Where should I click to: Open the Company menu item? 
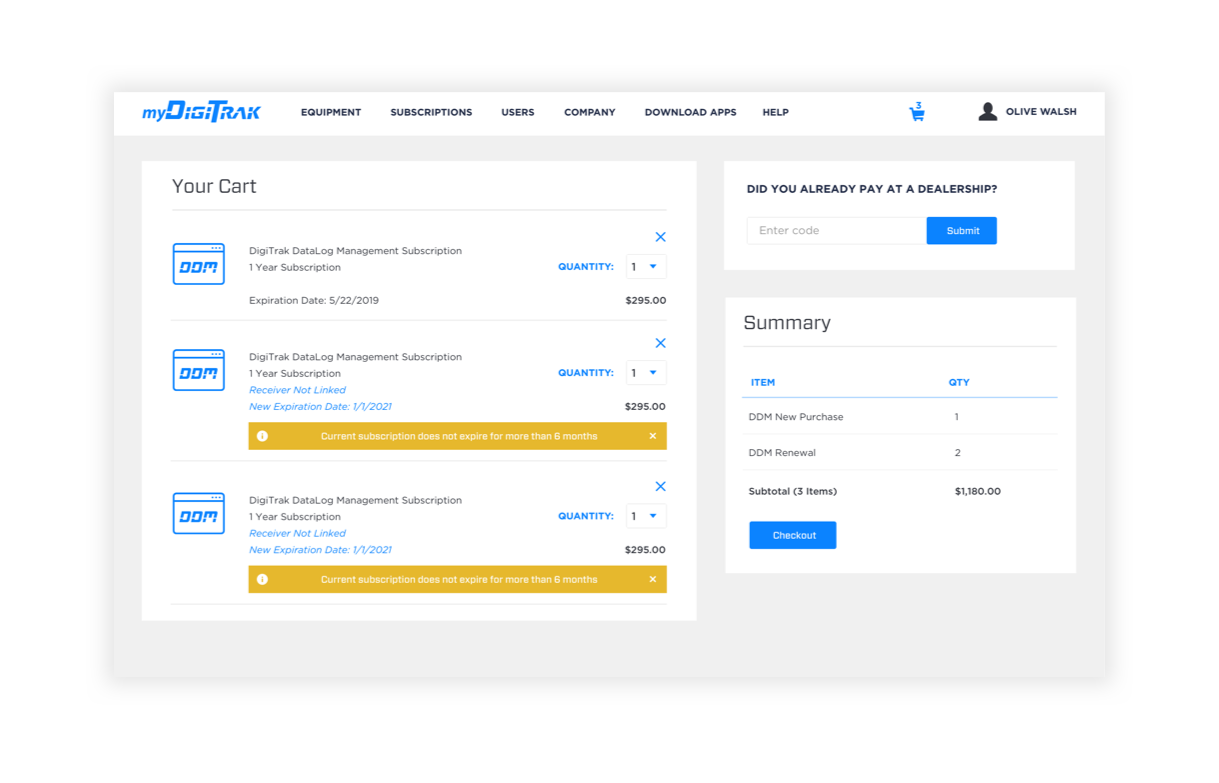[590, 112]
